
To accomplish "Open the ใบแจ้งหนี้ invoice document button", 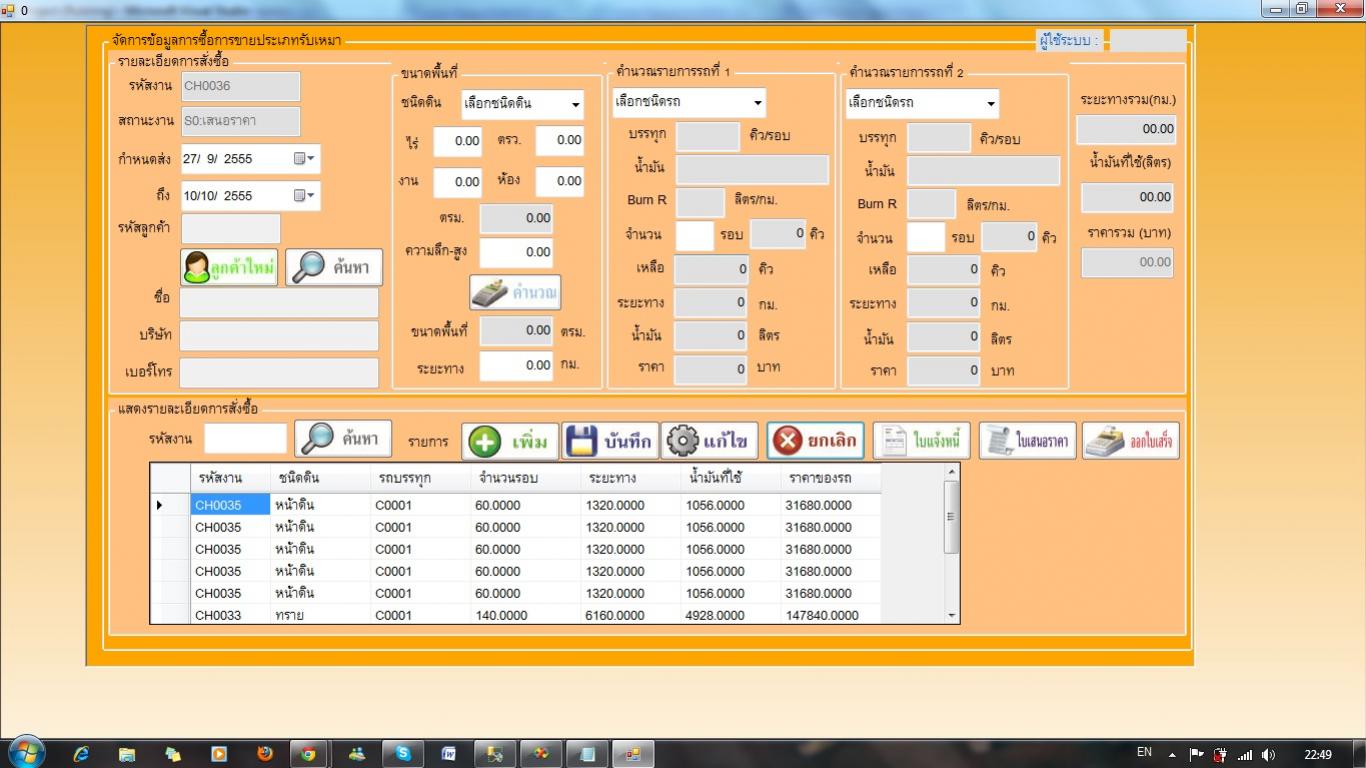I will (921, 441).
